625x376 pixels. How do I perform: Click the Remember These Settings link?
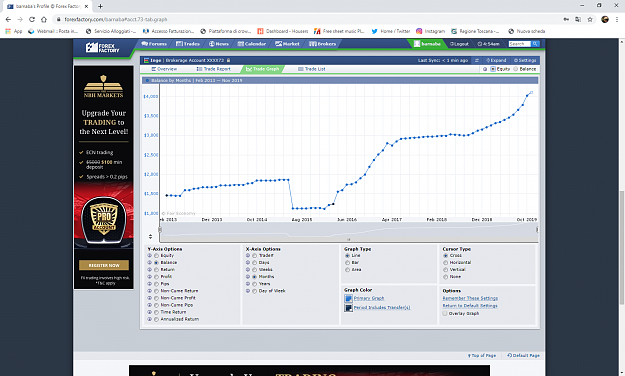[470, 298]
